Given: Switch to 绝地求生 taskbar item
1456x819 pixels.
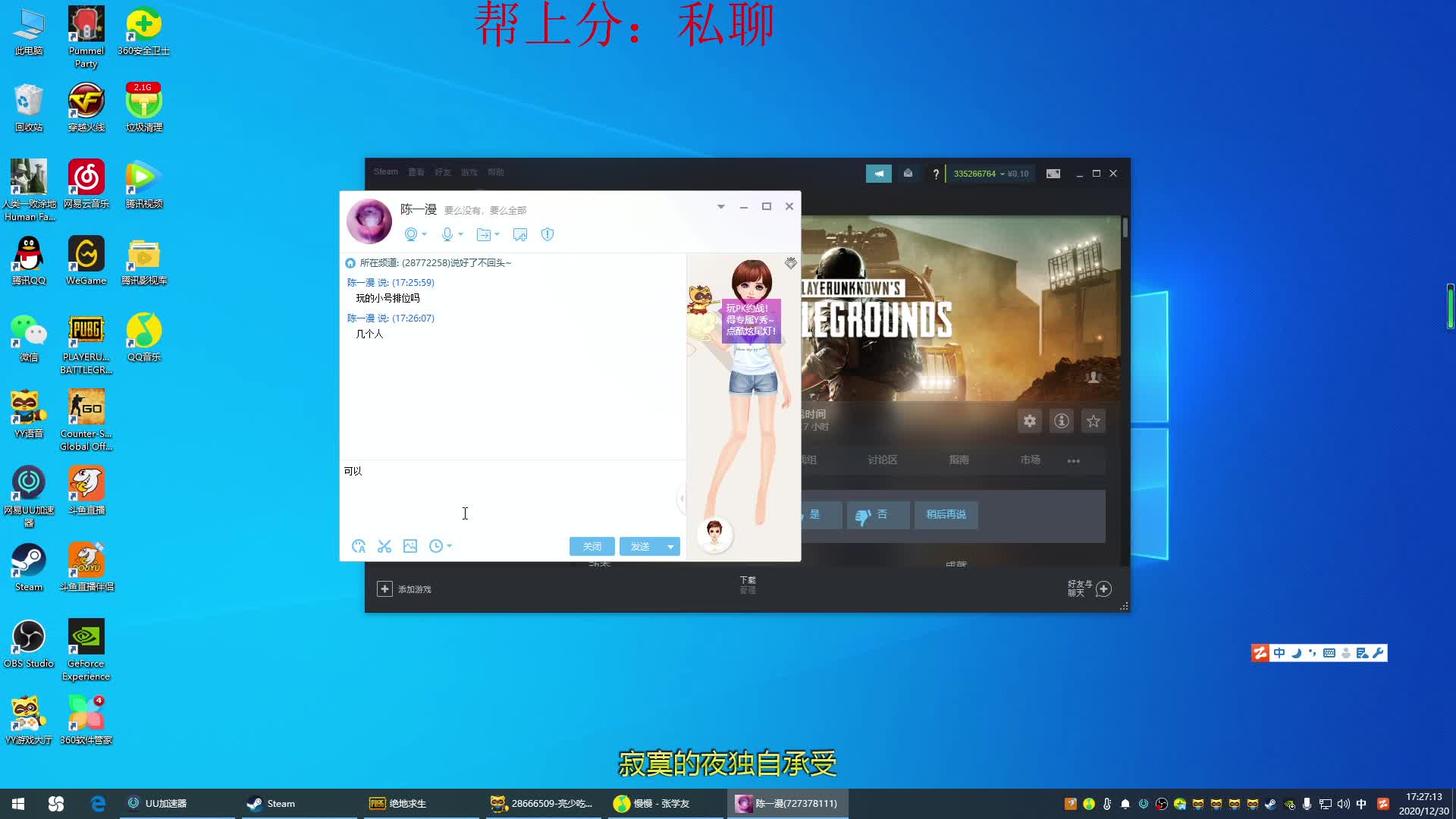Looking at the screenshot, I should (x=421, y=804).
